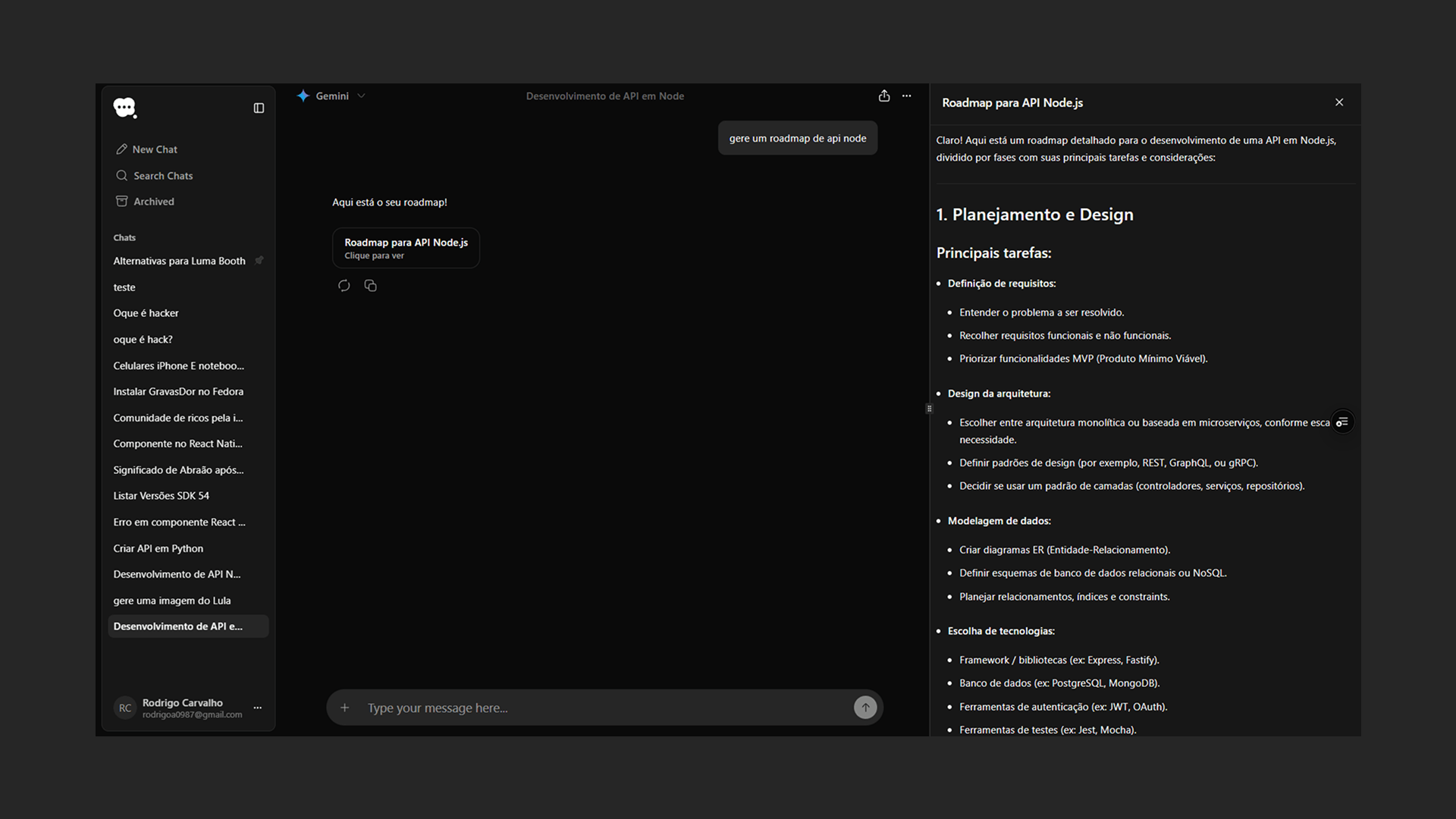Click the chat bubble app logo

(x=125, y=108)
